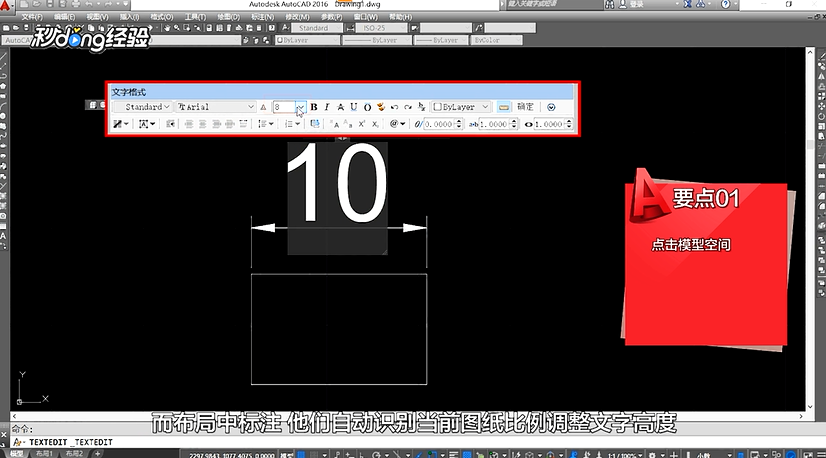
Task: Click Oblique Angle stepper arrows
Action: tap(458, 124)
